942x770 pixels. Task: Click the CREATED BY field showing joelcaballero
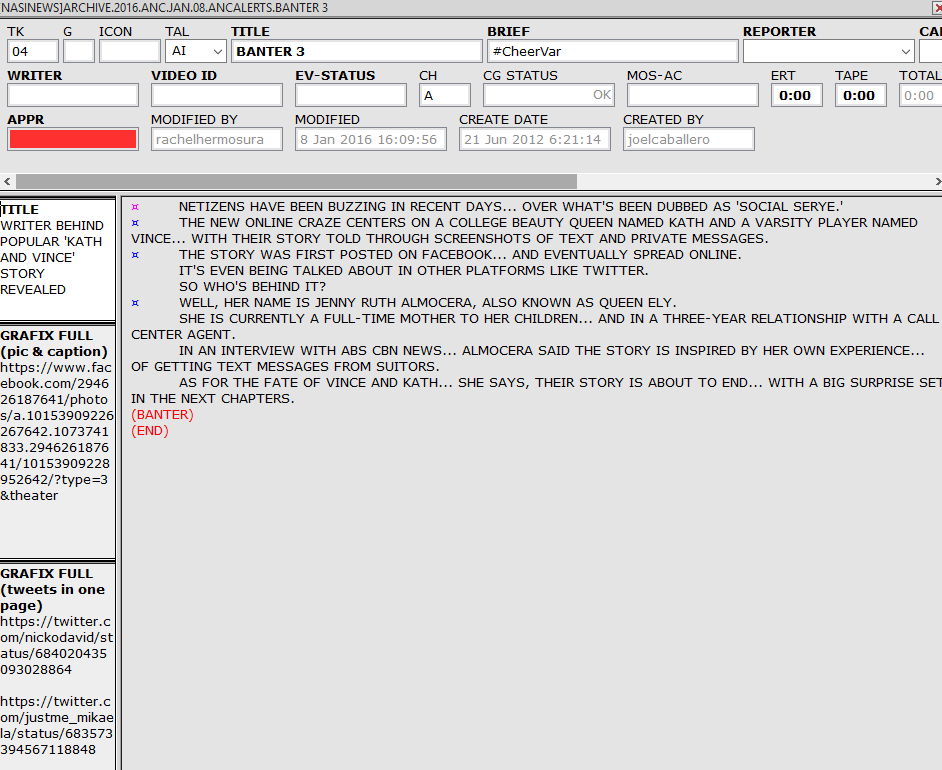click(x=688, y=139)
